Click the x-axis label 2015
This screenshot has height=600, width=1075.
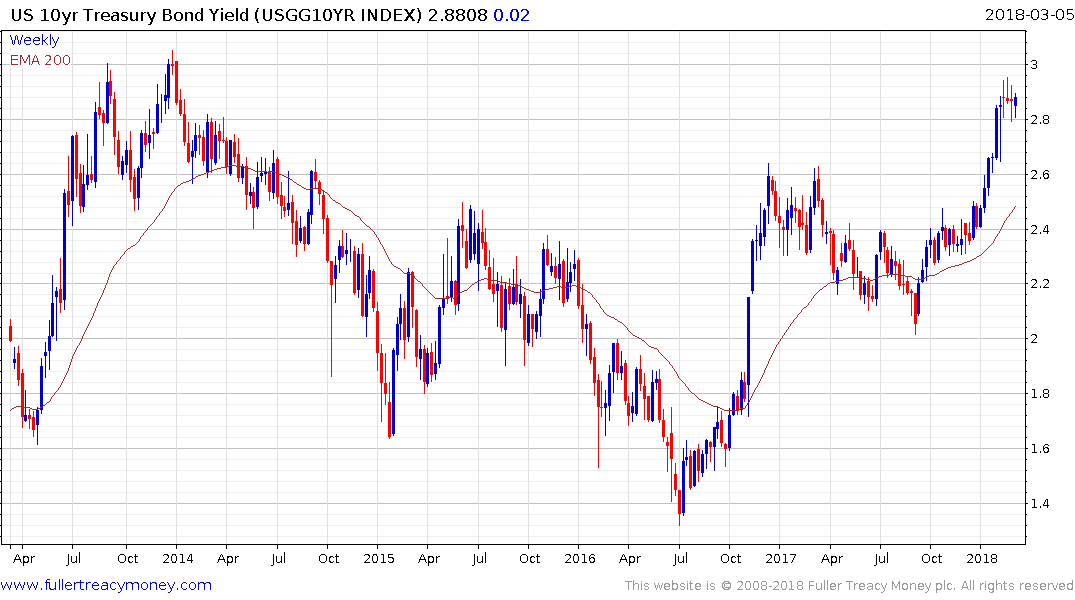378,558
